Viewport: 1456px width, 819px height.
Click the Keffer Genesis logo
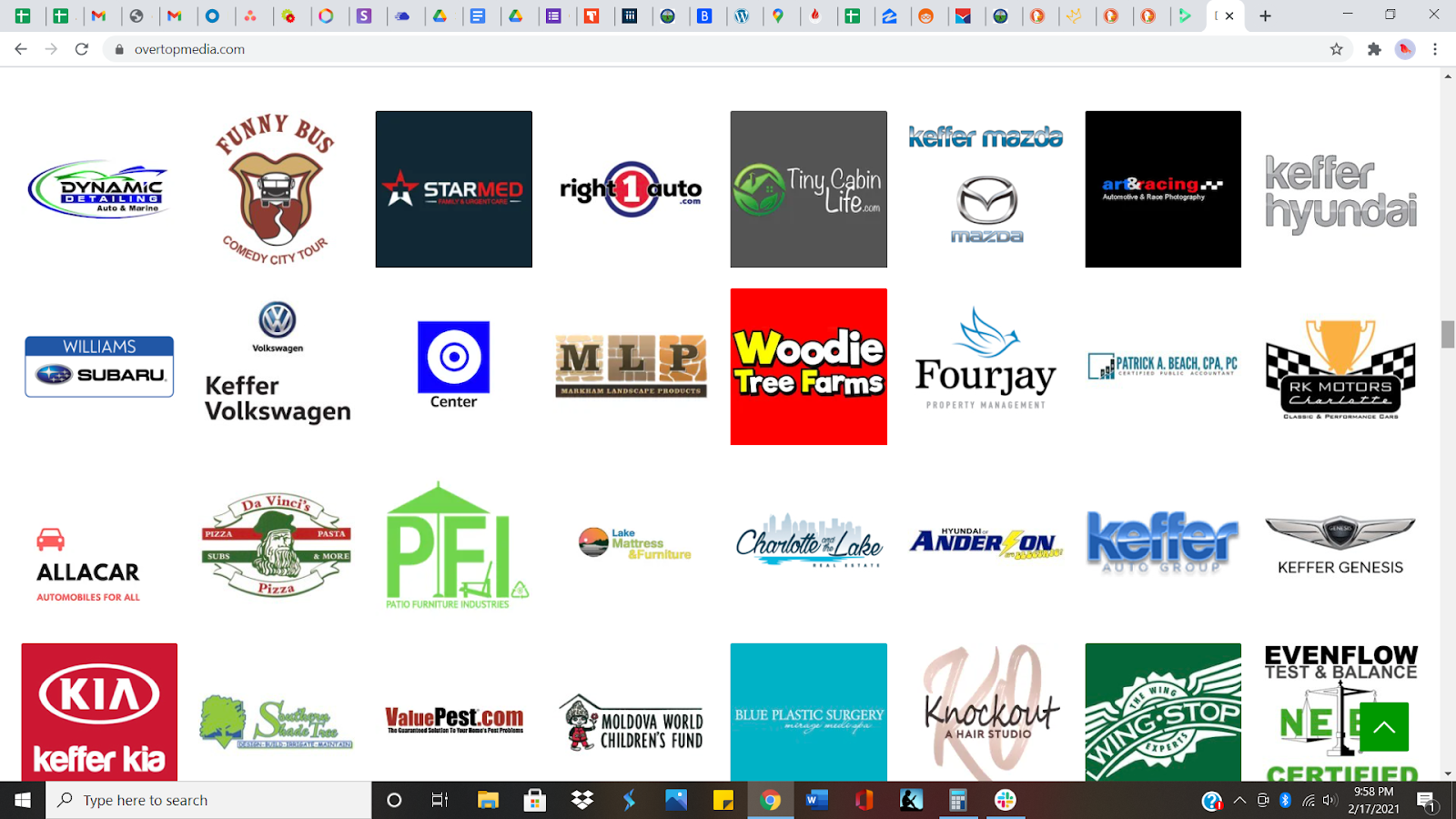pyautogui.click(x=1340, y=545)
